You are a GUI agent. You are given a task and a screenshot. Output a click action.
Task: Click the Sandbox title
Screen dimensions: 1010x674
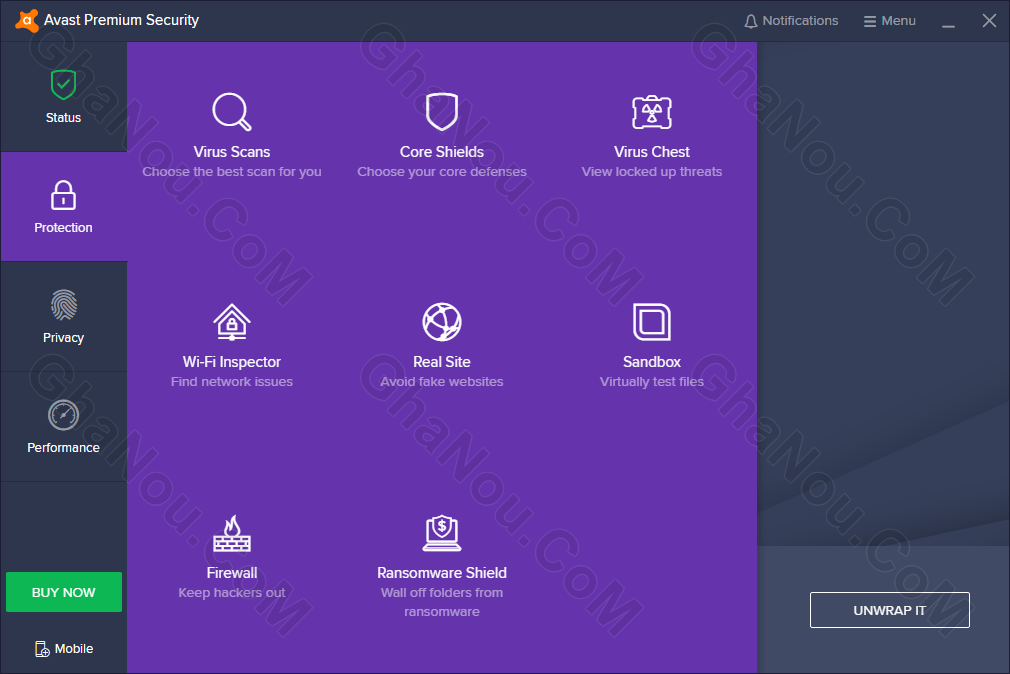point(652,362)
